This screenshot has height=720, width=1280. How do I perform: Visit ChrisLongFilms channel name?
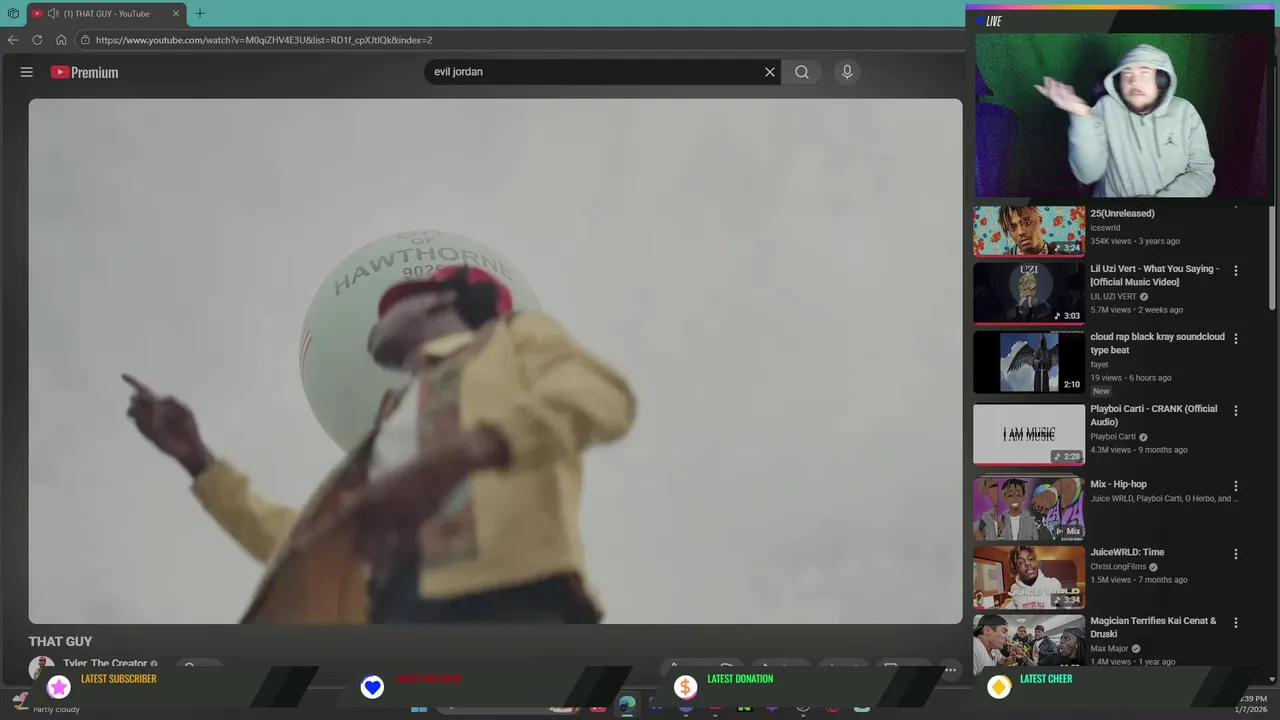pos(1118,566)
